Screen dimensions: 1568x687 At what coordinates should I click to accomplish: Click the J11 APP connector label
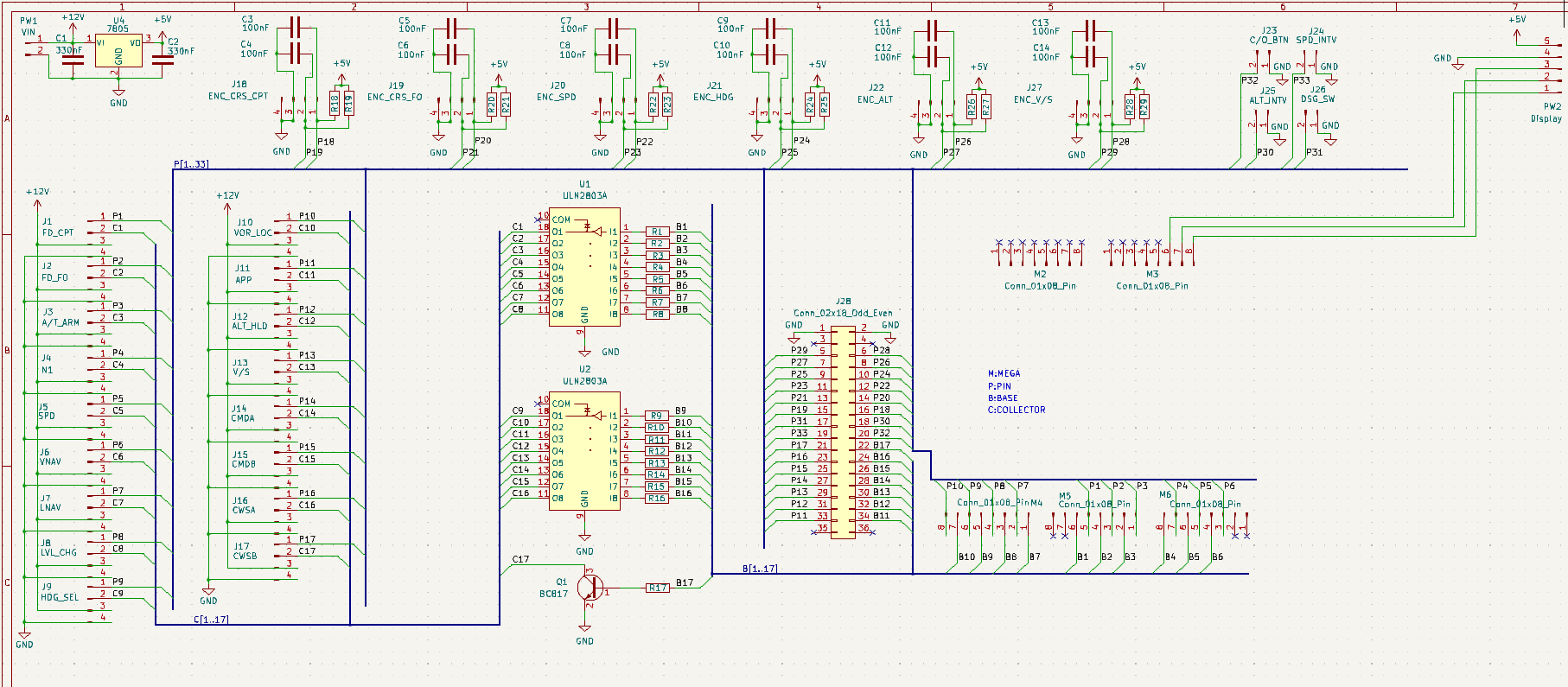(244, 274)
